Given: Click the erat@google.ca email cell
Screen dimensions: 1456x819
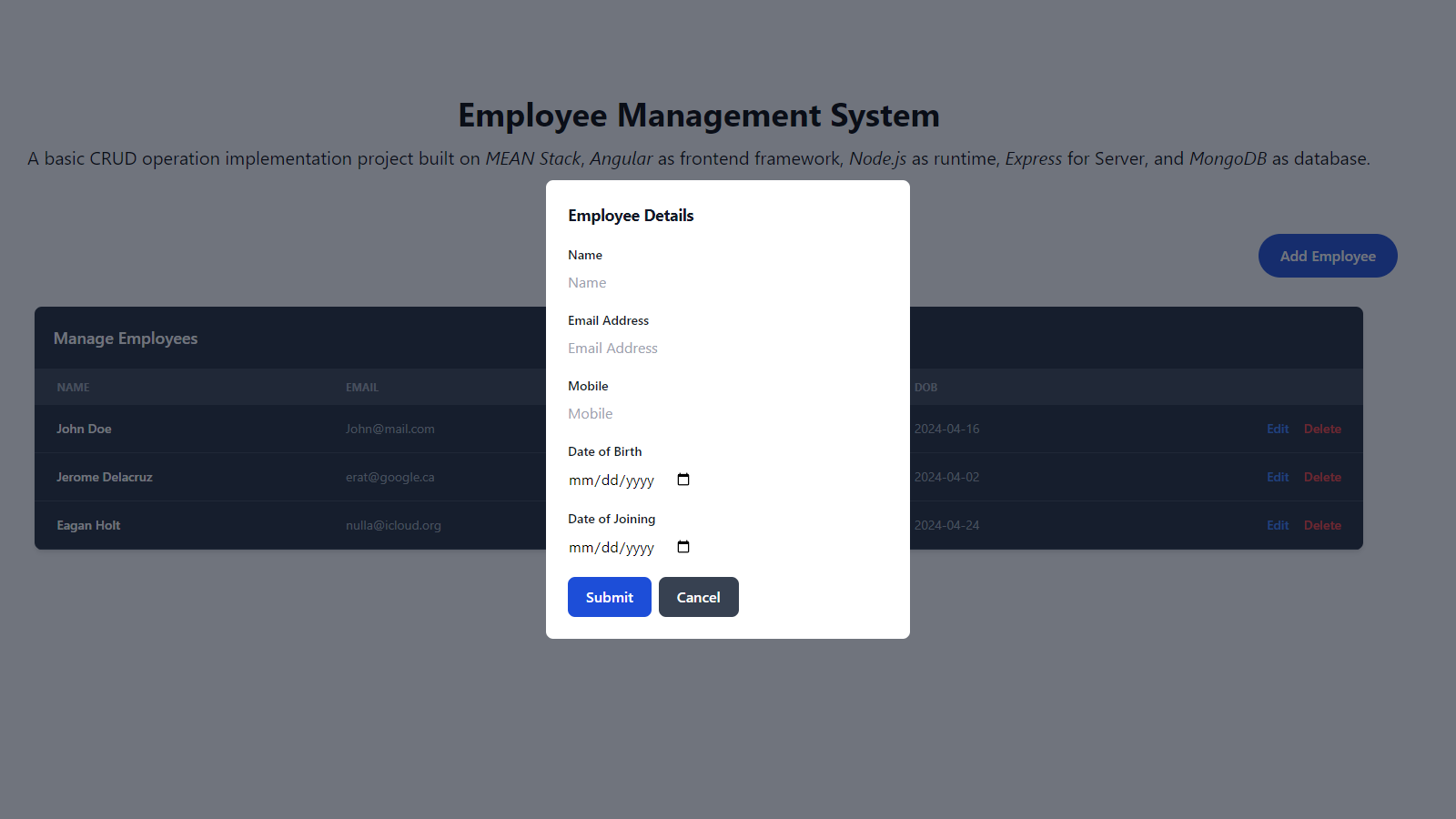Looking at the screenshot, I should 390,477.
